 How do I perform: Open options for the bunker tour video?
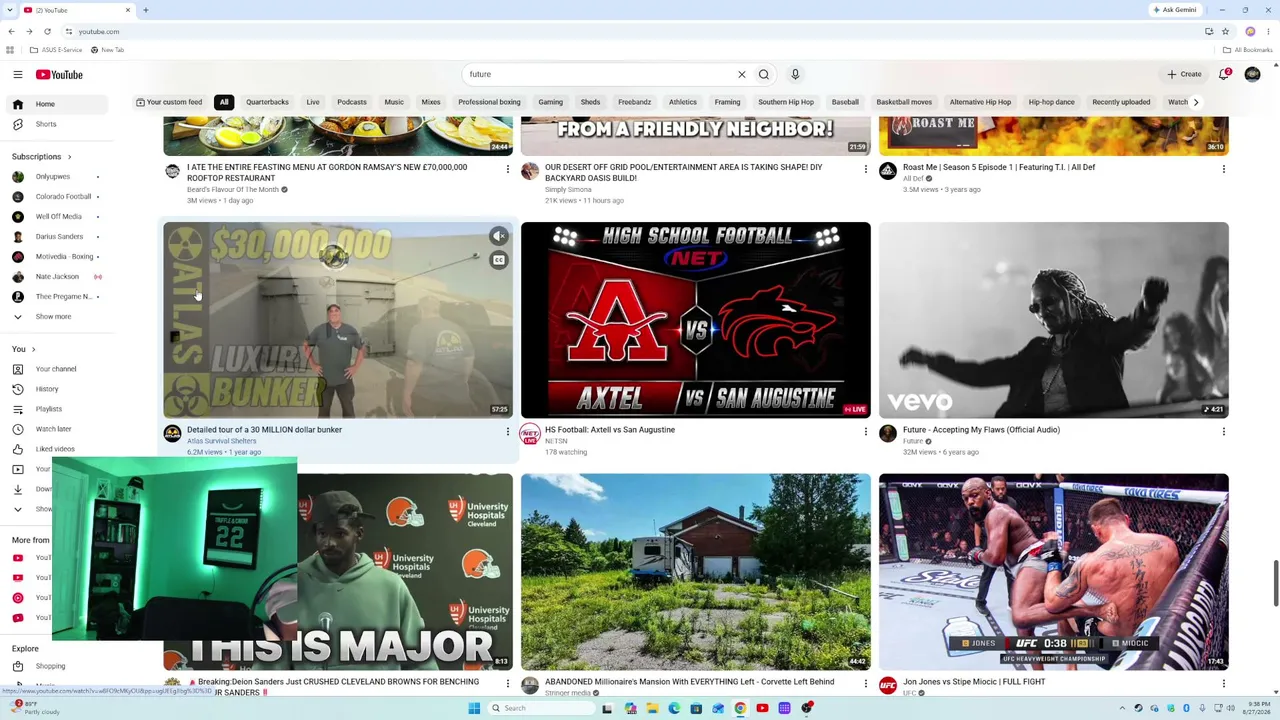(507, 431)
